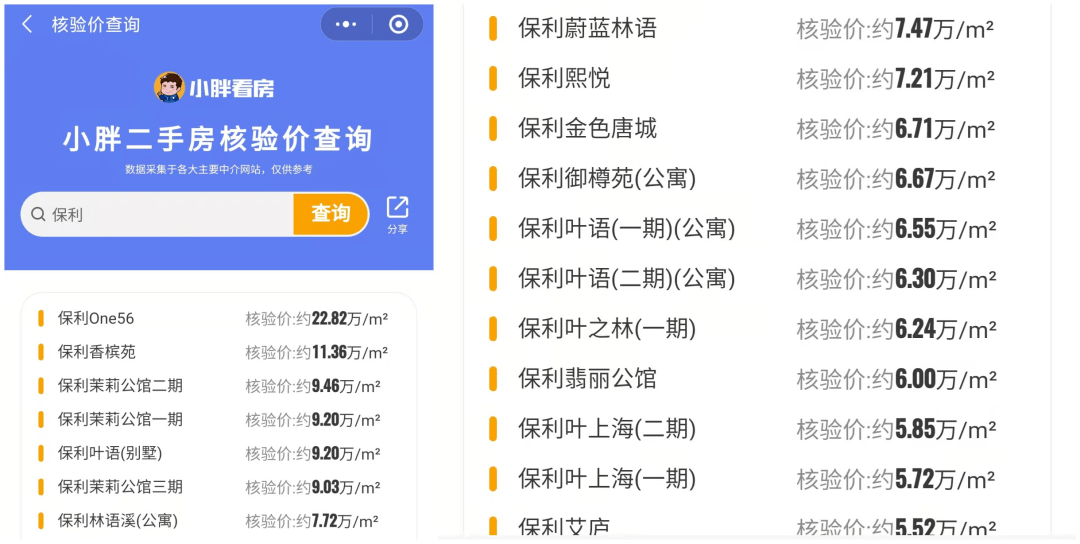This screenshot has width=1080, height=544.
Task: Click the 9.46万/m² price value
Action: click(x=346, y=386)
